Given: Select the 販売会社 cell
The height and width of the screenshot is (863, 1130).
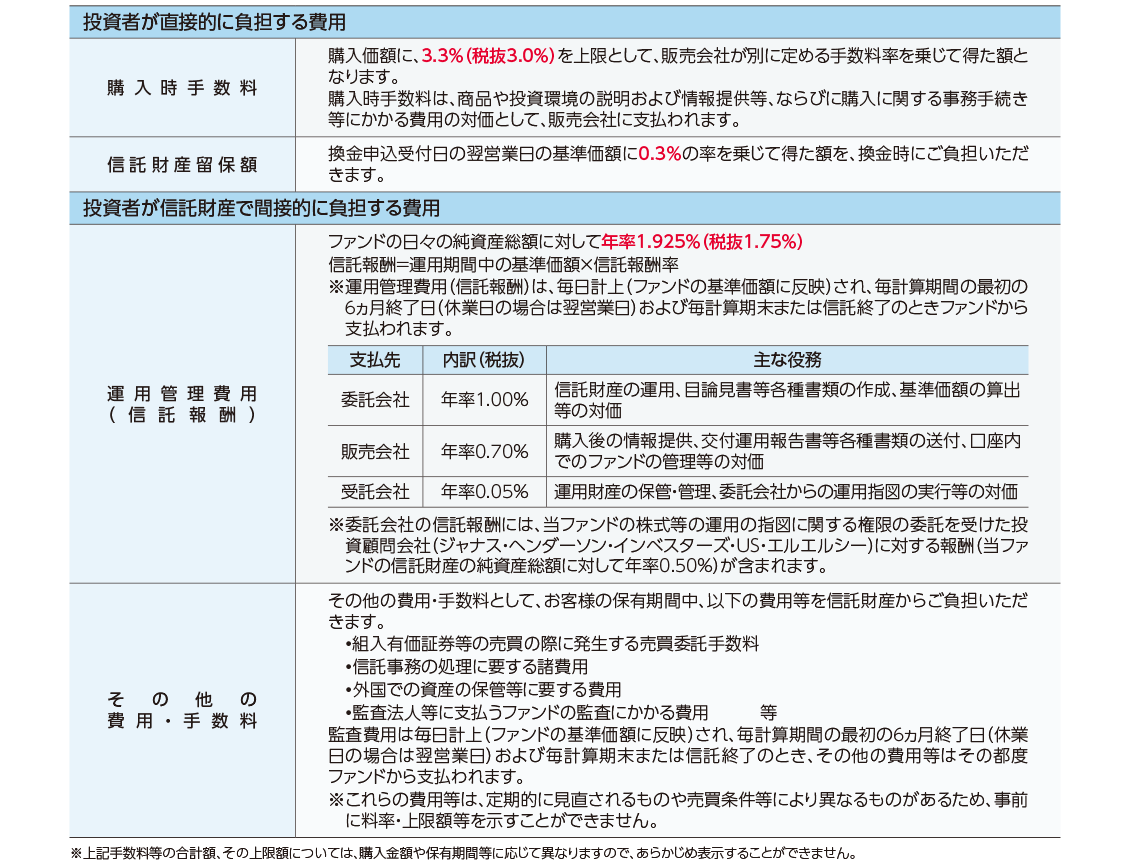Looking at the screenshot, I should (375, 451).
